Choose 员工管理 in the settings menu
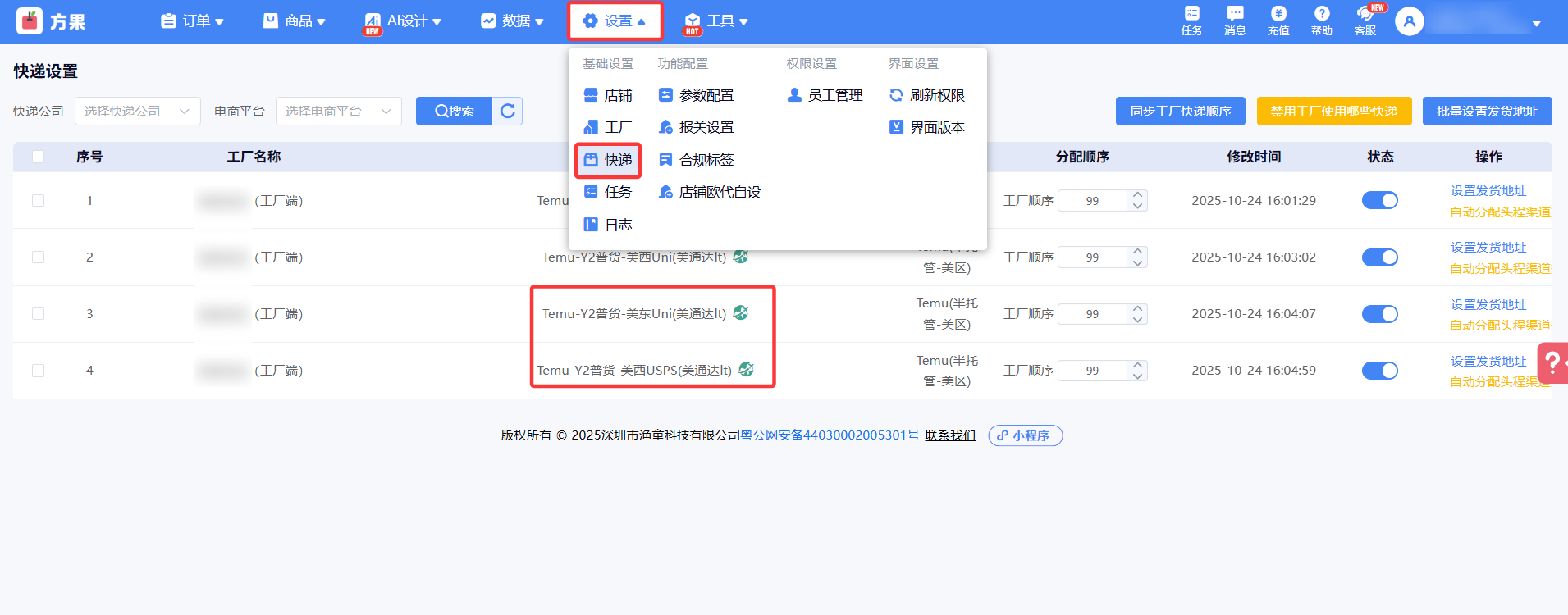1568x615 pixels. coord(825,96)
